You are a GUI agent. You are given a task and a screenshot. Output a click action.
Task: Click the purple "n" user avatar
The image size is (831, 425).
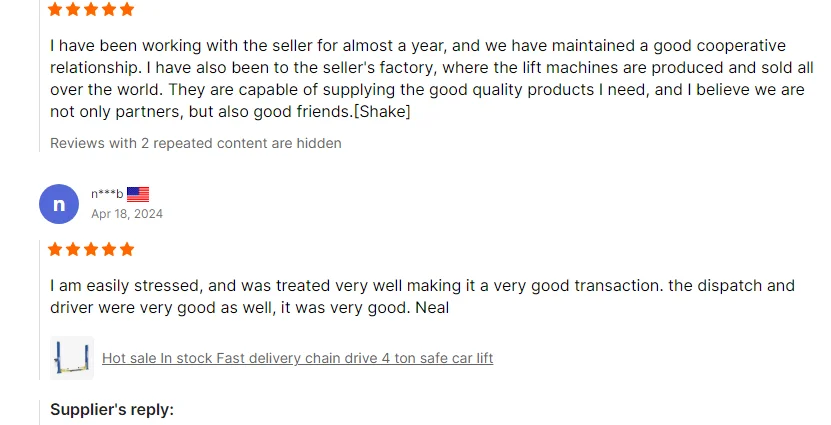(59, 204)
